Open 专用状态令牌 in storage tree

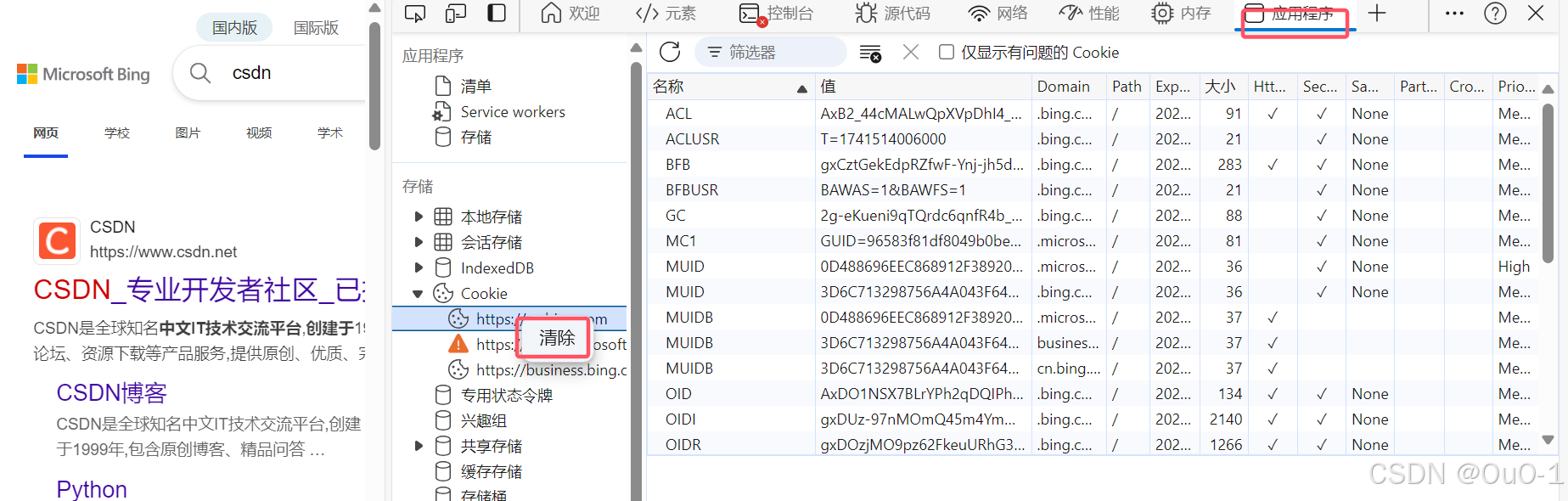tap(507, 396)
